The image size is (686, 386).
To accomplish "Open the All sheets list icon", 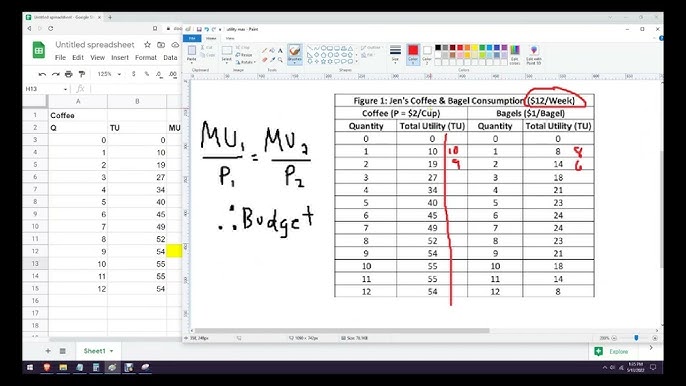I will click(63, 351).
